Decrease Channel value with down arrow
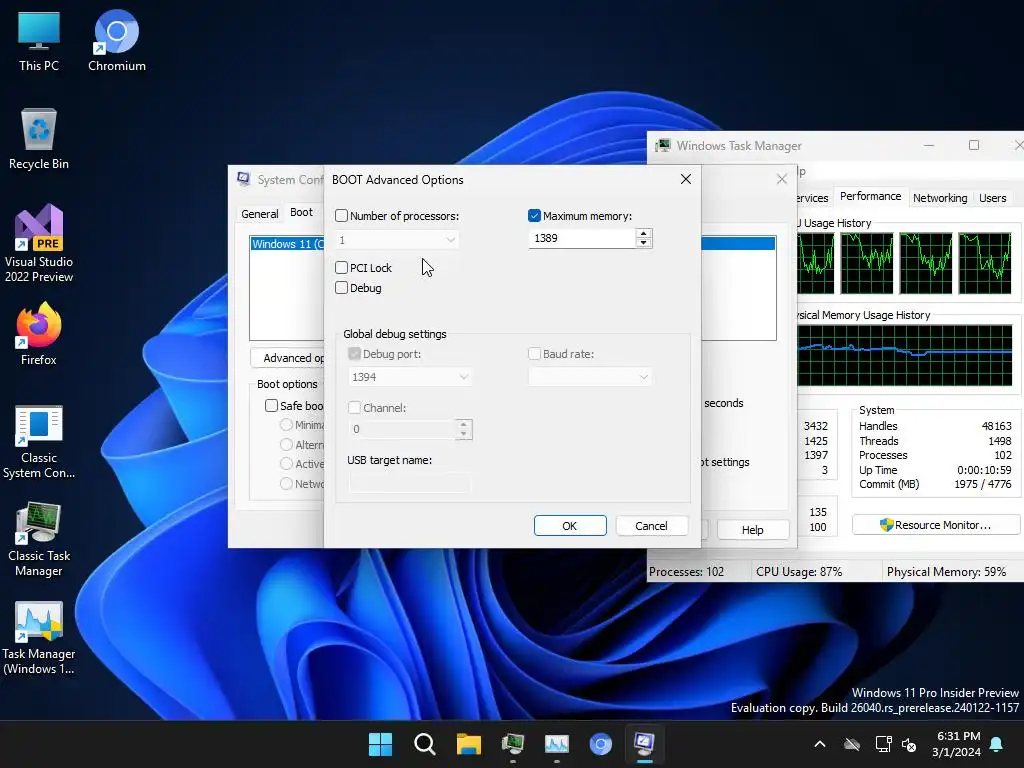1024x768 pixels. pos(464,434)
